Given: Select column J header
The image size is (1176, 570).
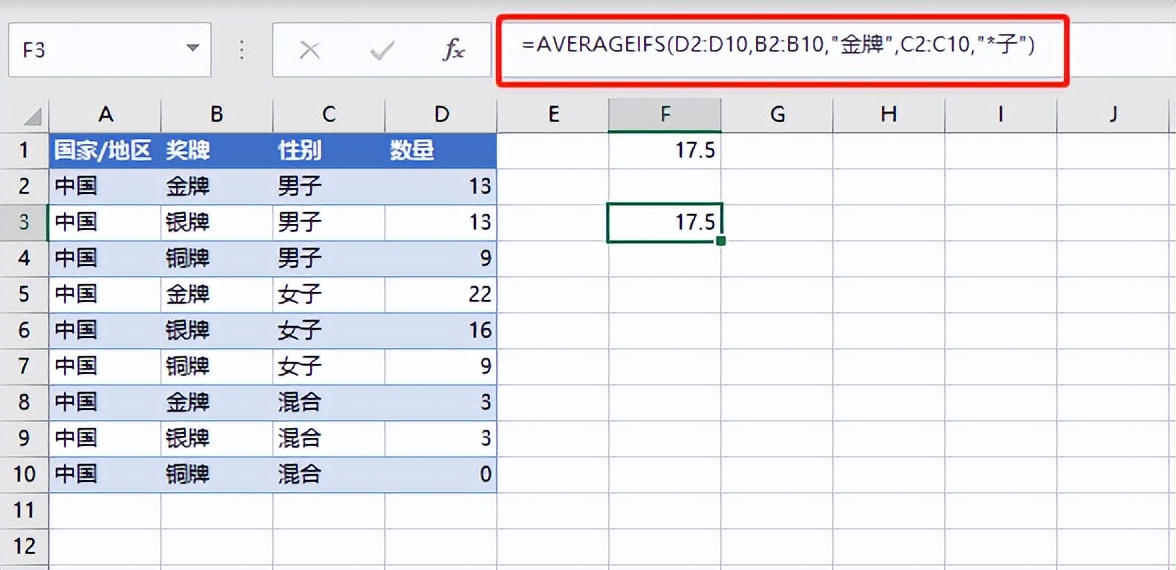Looking at the screenshot, I should pos(1113,115).
